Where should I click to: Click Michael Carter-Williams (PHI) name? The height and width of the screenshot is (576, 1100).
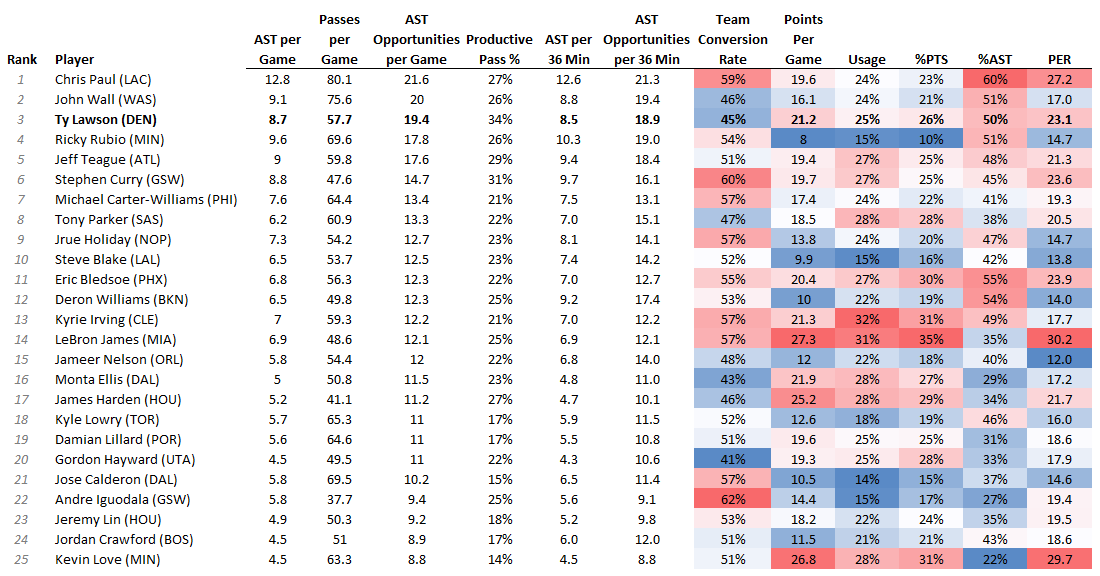(141, 200)
